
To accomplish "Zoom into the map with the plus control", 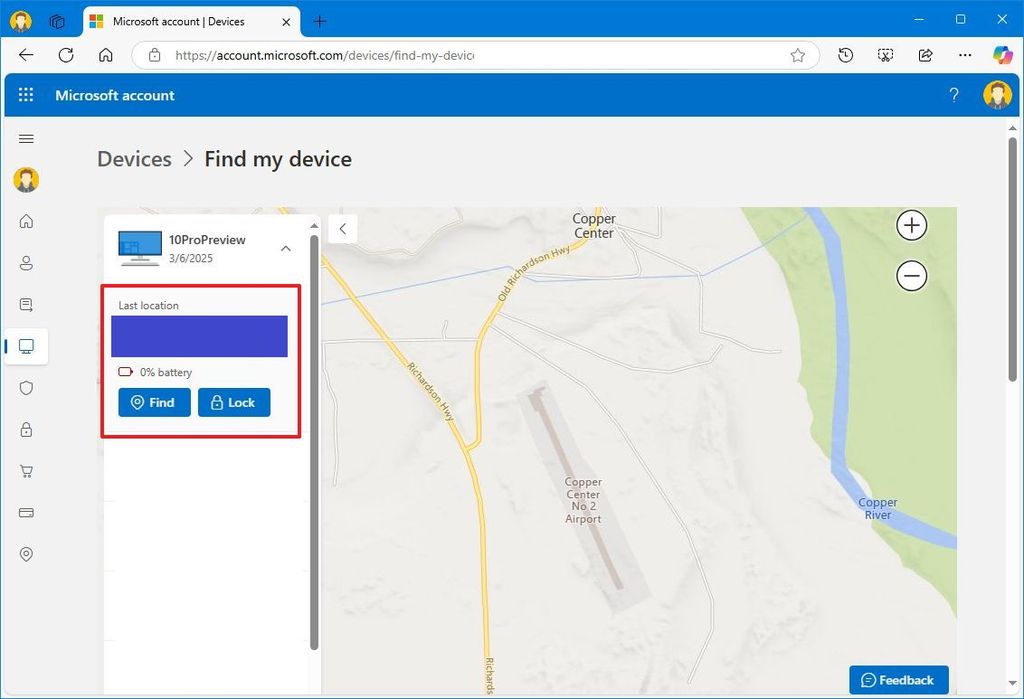I will 911,225.
